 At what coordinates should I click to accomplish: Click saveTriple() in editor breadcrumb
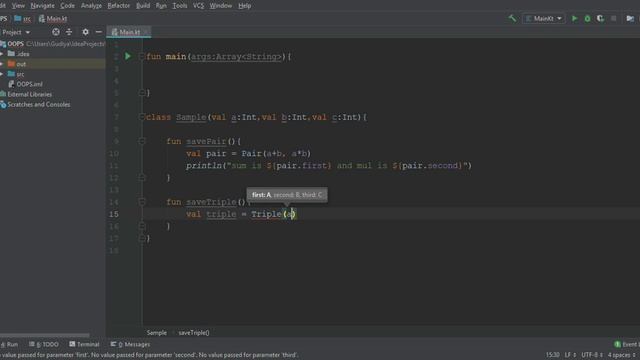tap(194, 333)
